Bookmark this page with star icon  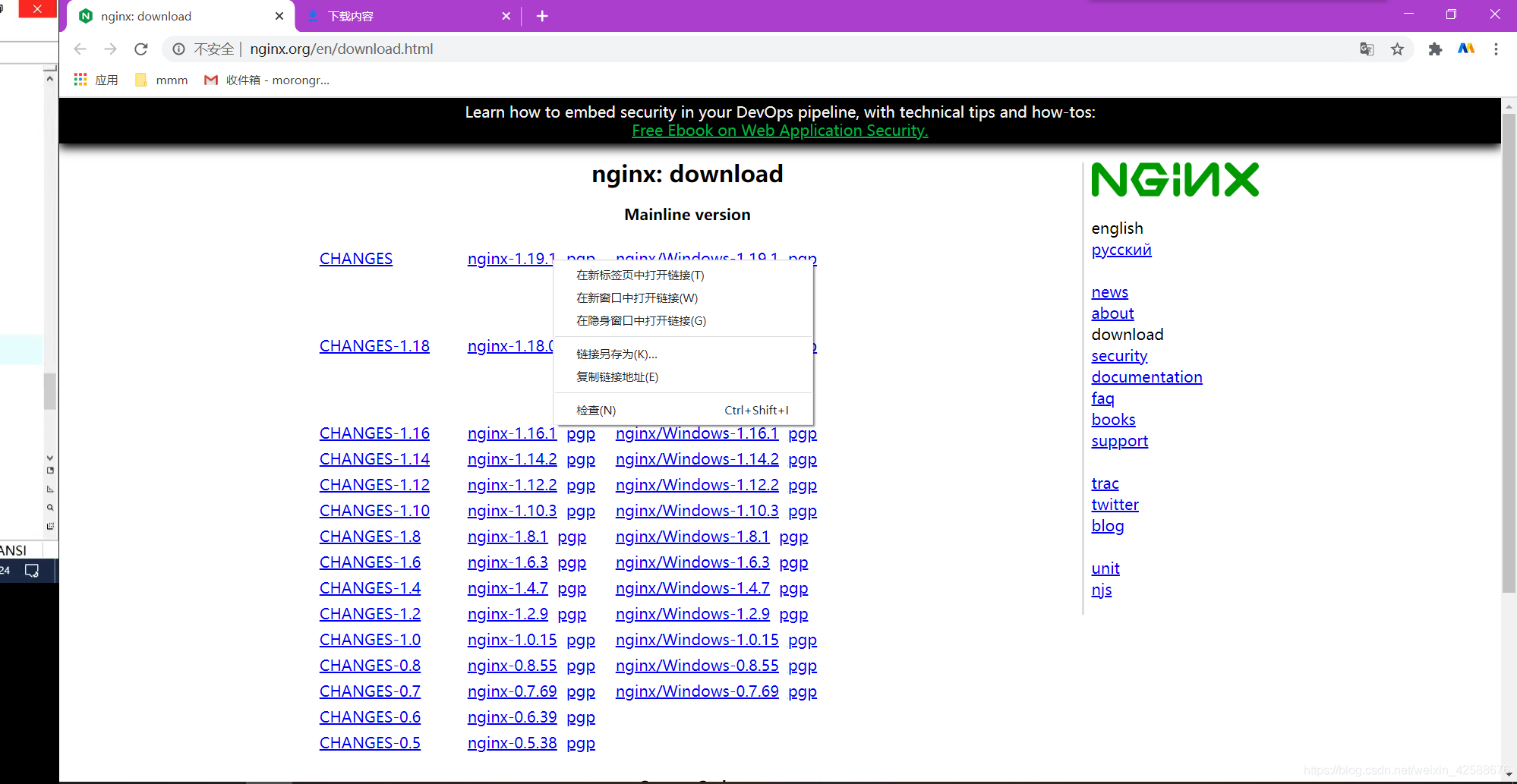click(x=1397, y=49)
